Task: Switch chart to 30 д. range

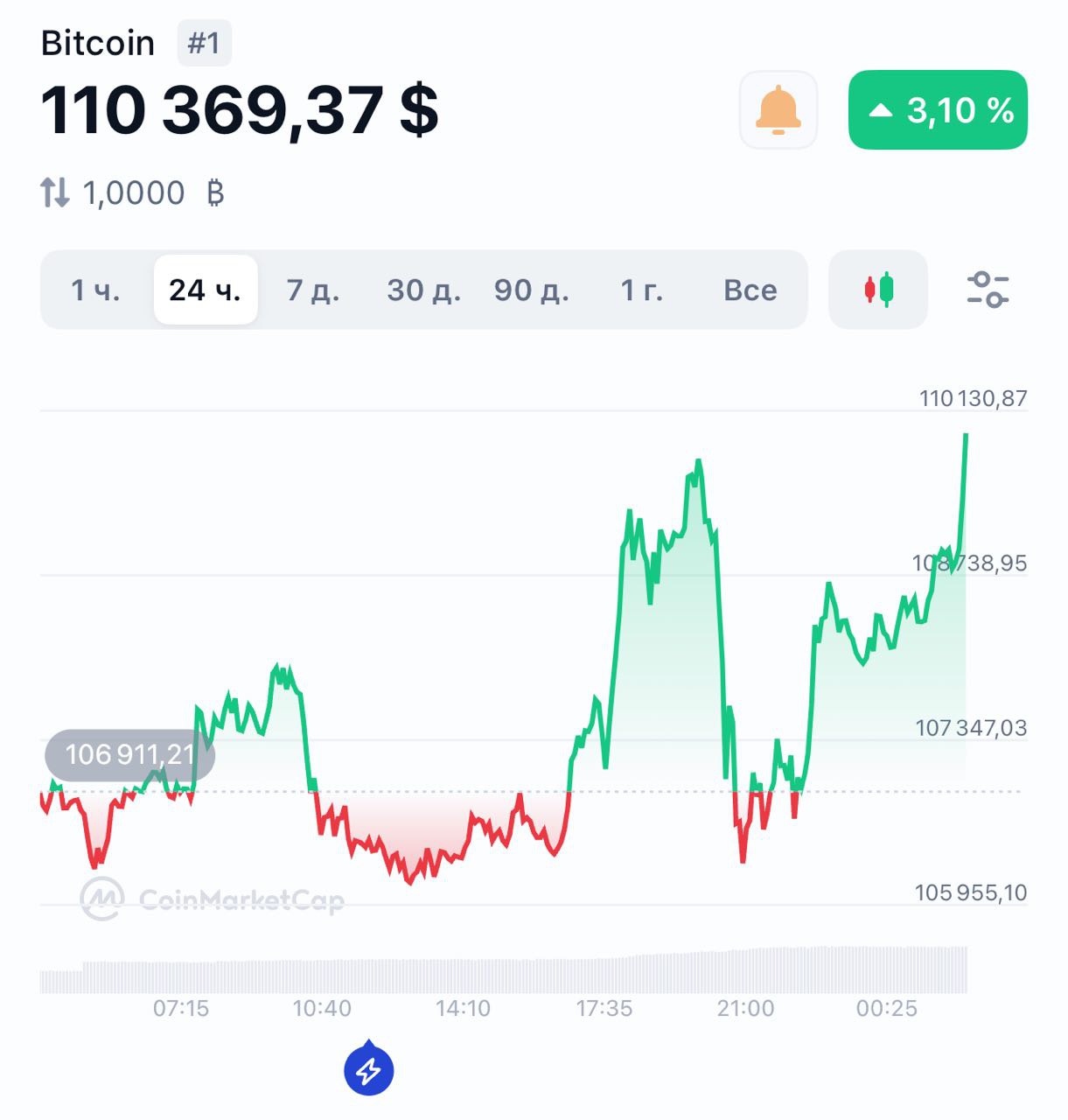Action: point(423,290)
